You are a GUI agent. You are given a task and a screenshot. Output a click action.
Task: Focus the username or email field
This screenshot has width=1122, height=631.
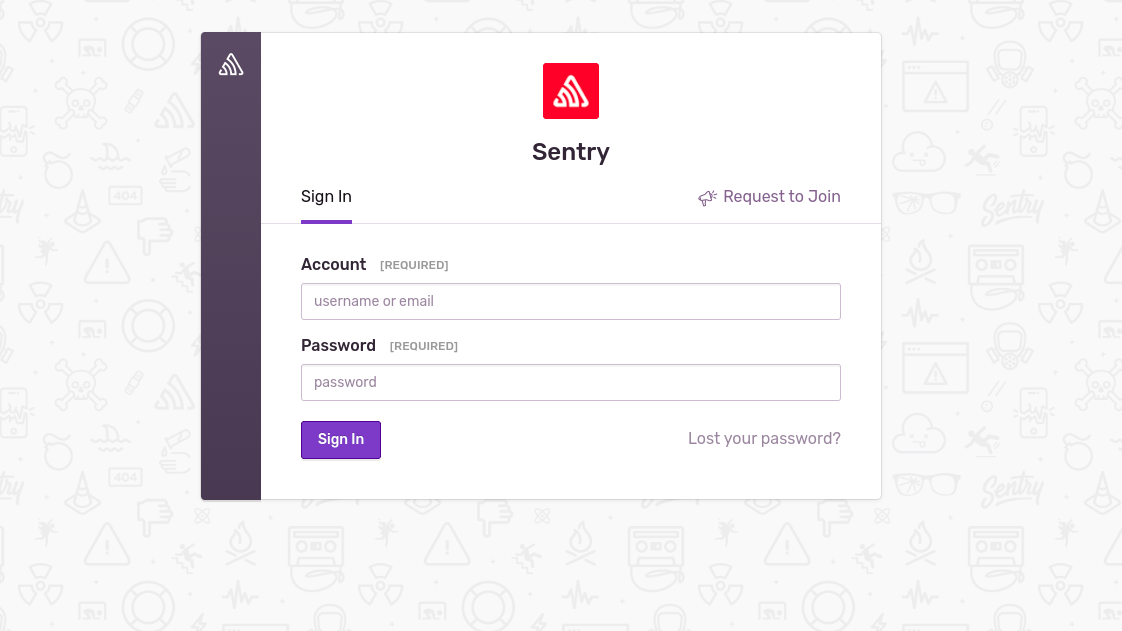570,301
